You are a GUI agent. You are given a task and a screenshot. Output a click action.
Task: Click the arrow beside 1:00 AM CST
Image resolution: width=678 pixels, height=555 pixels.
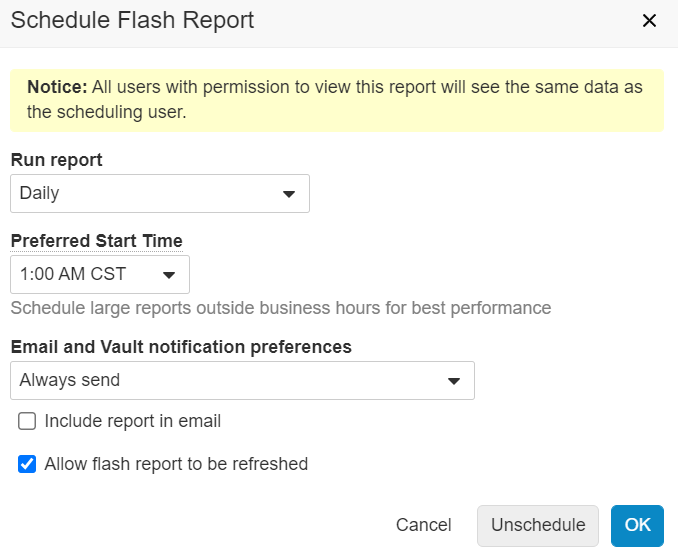pyautogui.click(x=169, y=275)
